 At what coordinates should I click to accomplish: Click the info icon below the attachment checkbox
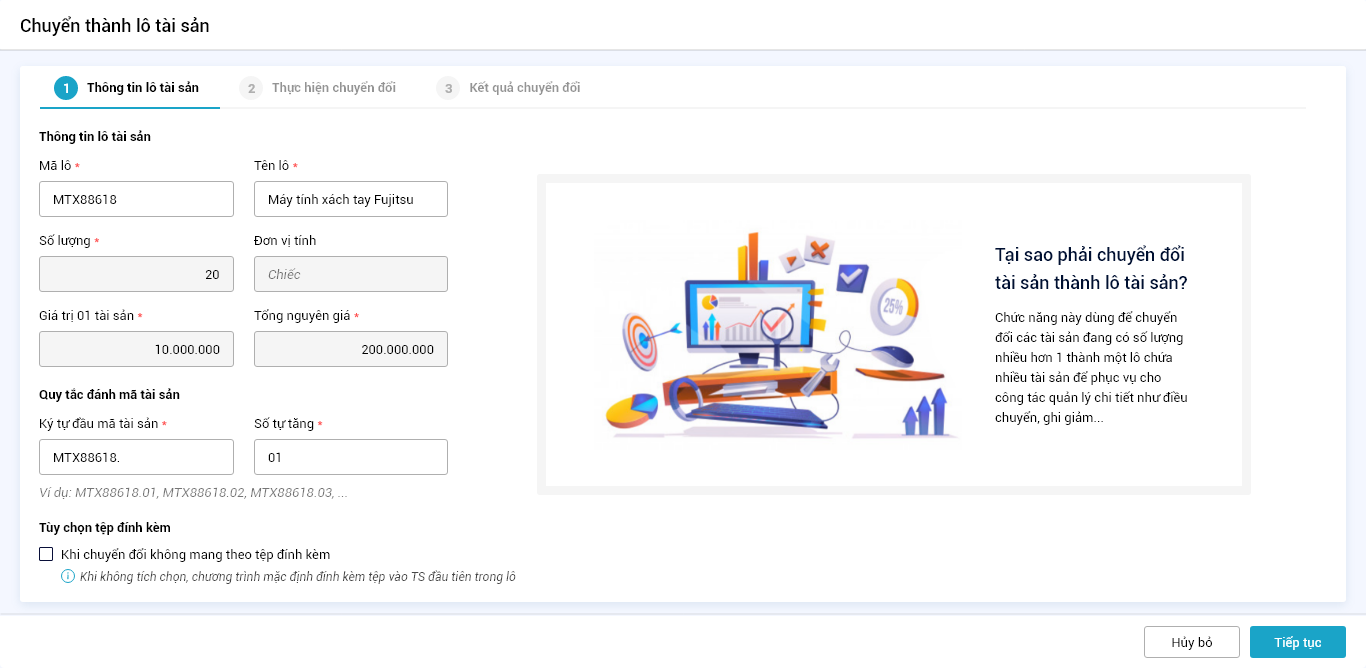click(x=68, y=576)
